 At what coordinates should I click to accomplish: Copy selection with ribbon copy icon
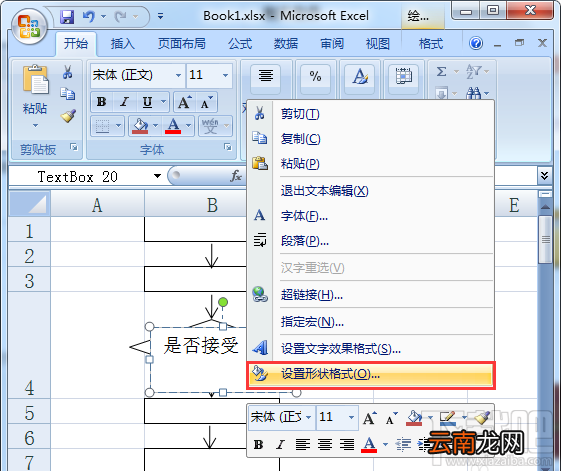(68, 94)
